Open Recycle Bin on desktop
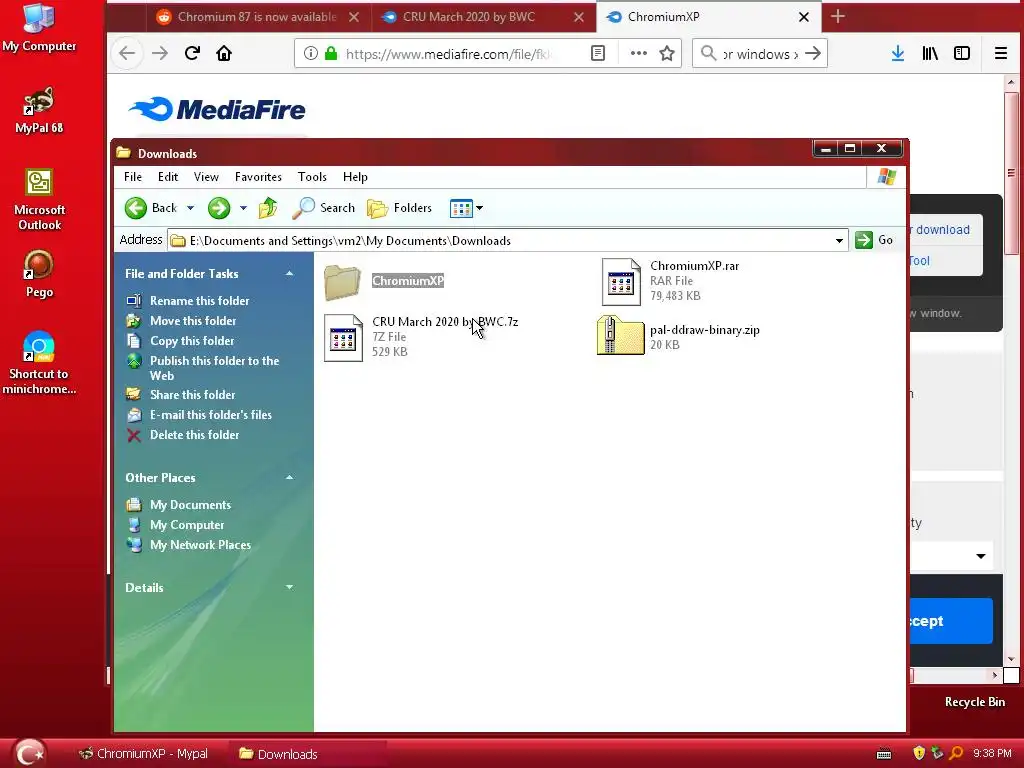This screenshot has width=1024, height=768. click(974, 701)
